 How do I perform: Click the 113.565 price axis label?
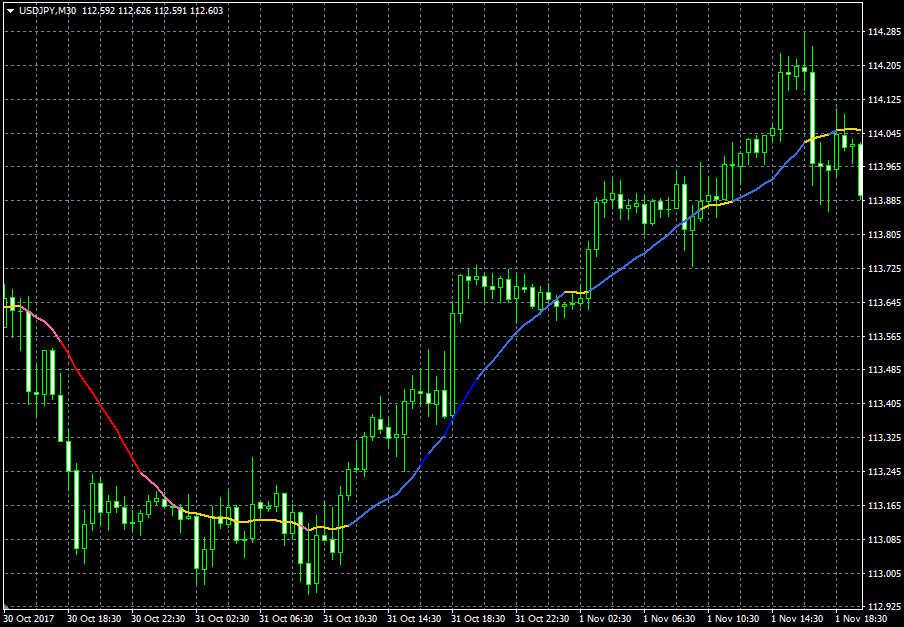pyautogui.click(x=883, y=336)
